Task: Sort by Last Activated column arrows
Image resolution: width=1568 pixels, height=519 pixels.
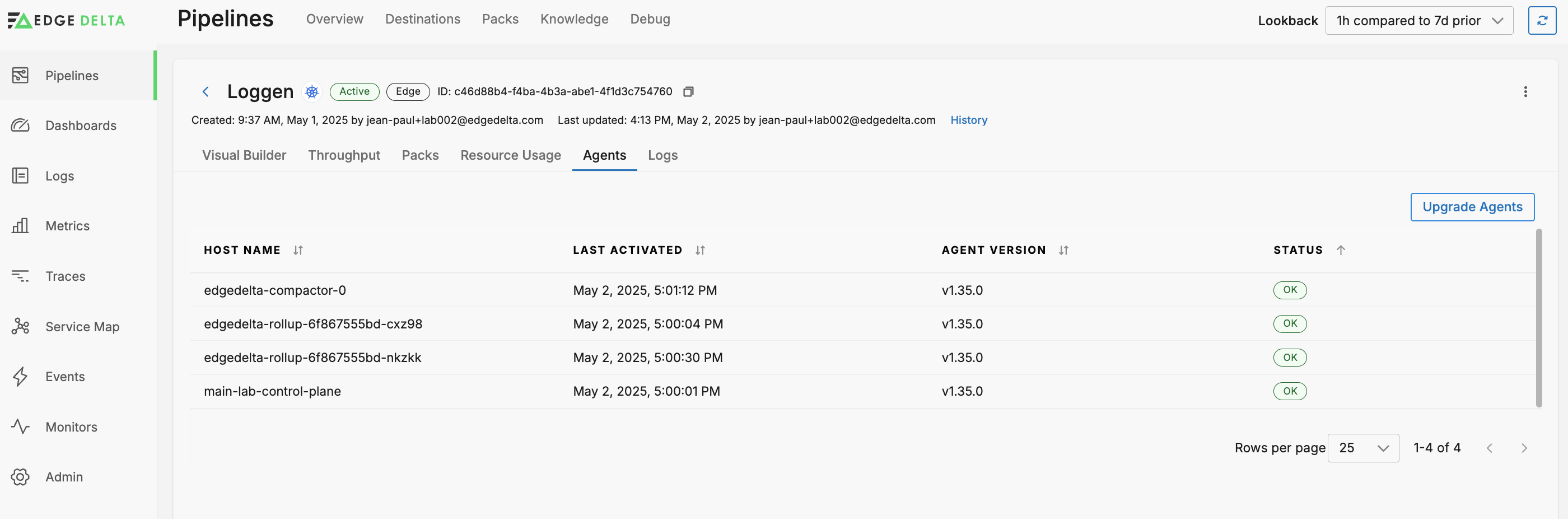Action: [x=700, y=251]
